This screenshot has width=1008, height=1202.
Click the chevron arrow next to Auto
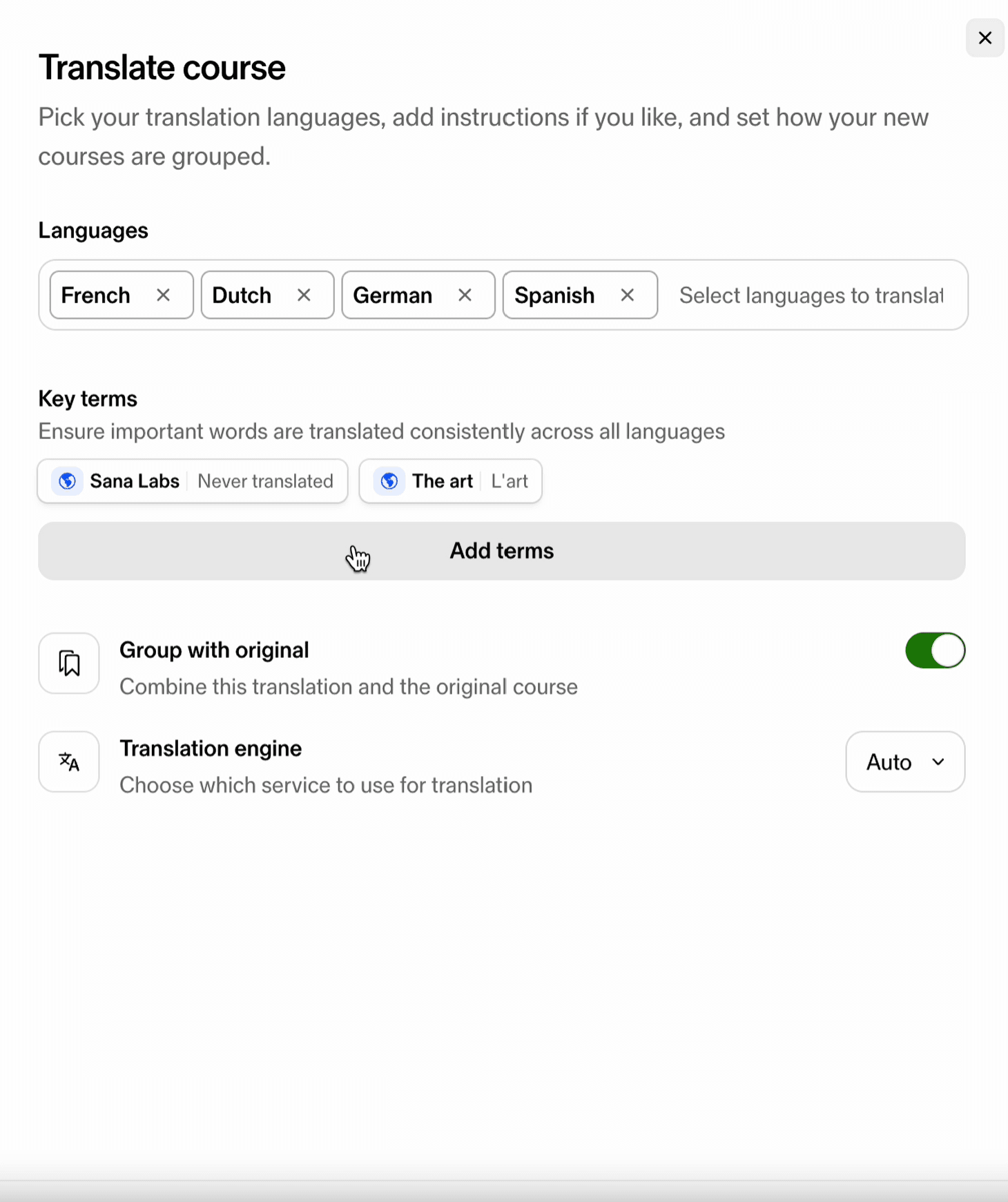point(938,762)
